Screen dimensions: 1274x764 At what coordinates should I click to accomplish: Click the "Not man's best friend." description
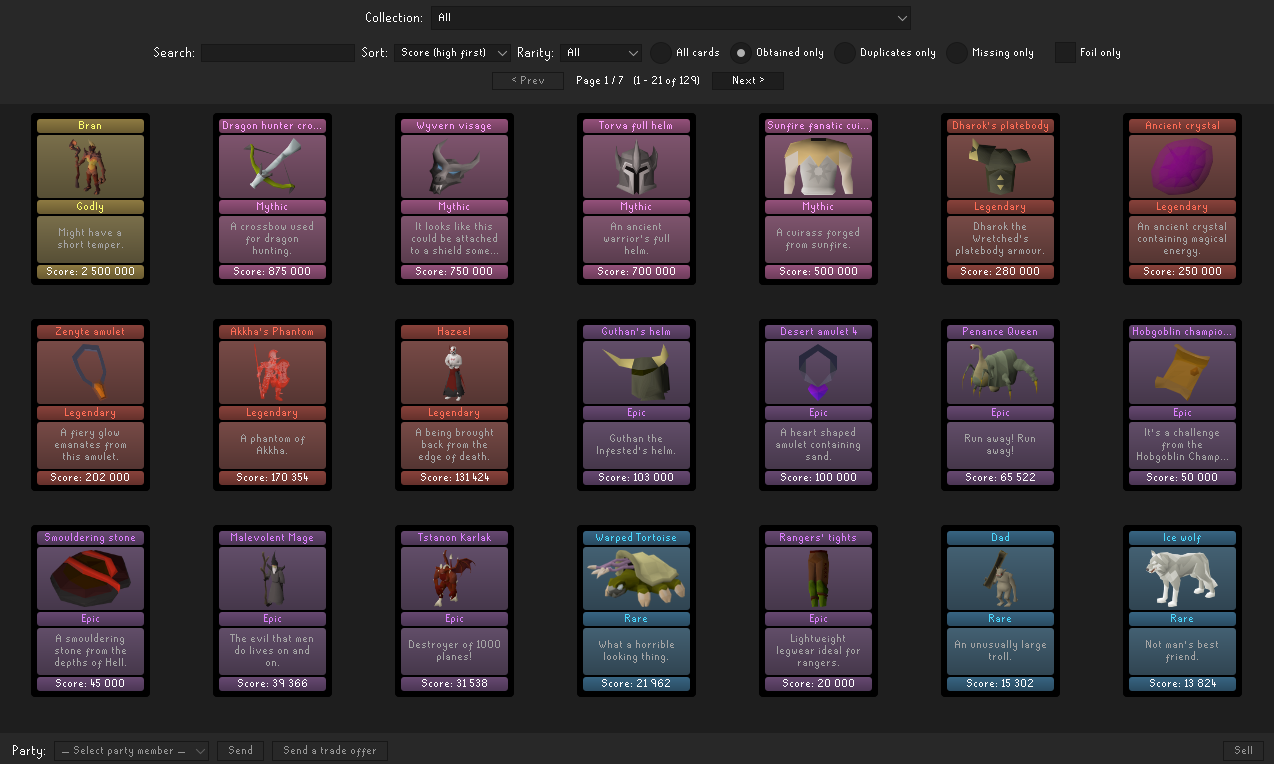coord(1182,651)
